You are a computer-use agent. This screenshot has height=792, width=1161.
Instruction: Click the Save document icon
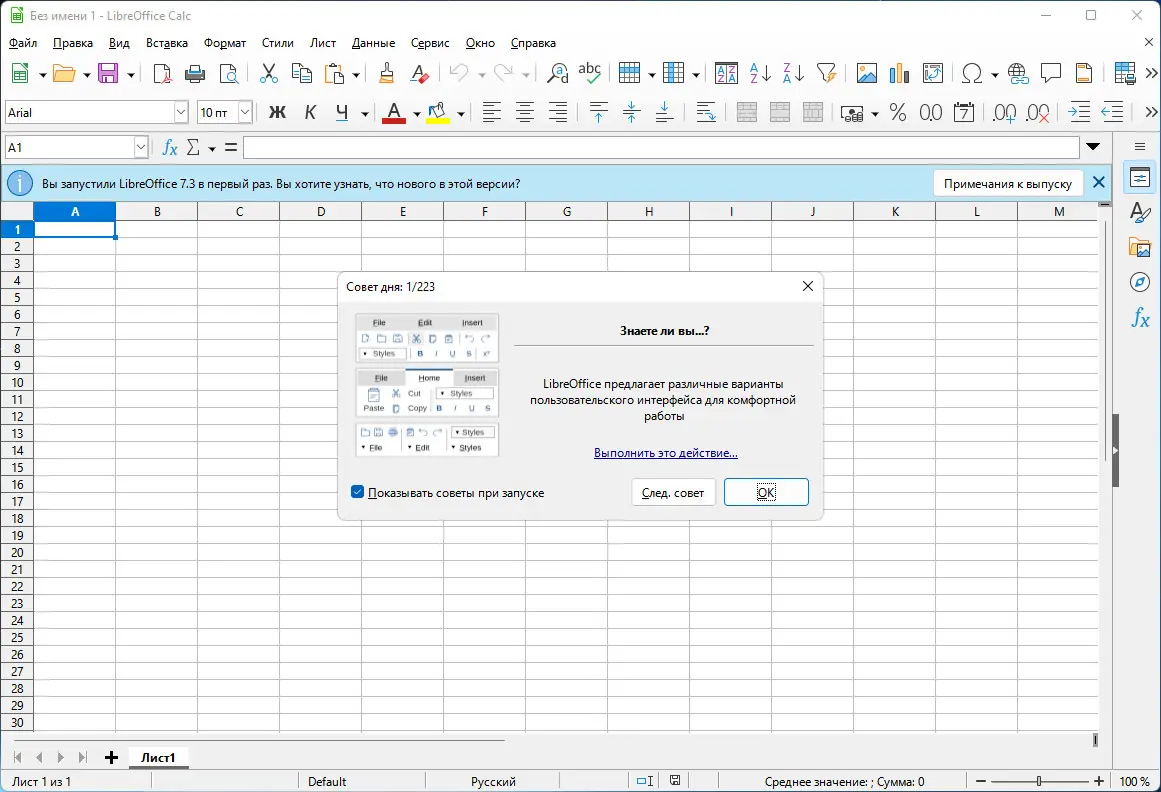[x=107, y=74]
